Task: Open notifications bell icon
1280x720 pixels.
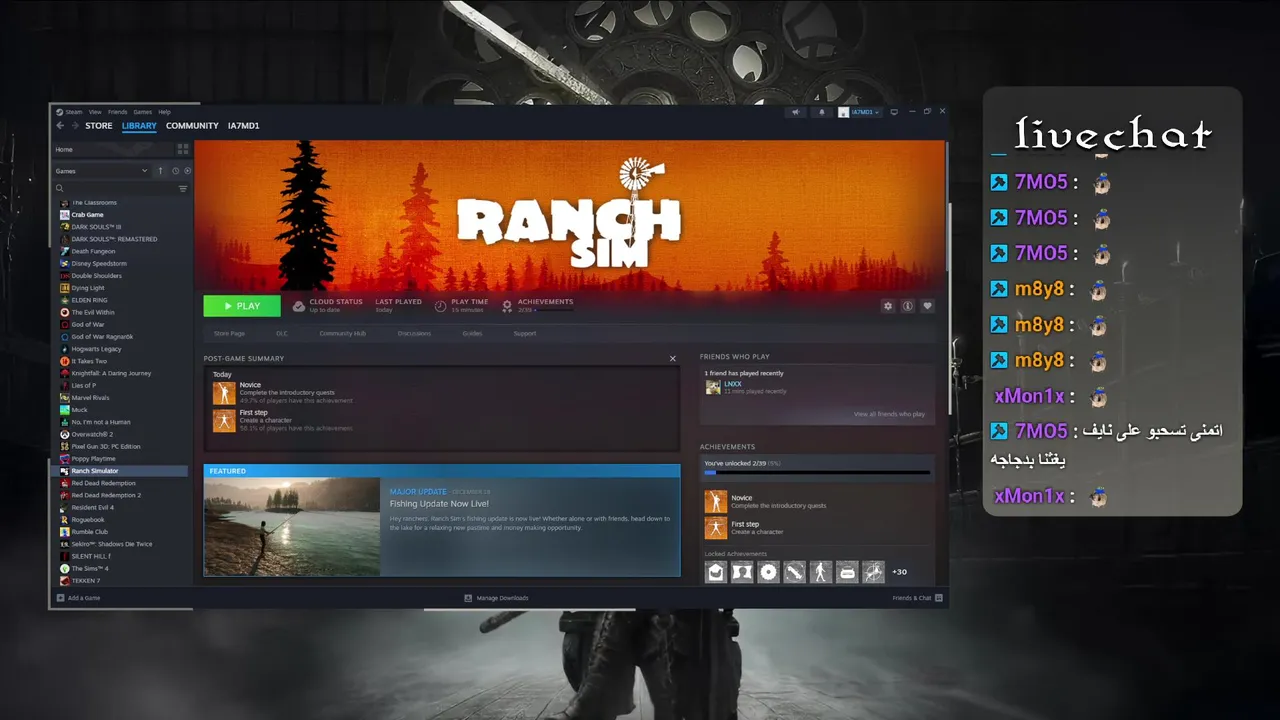Action: 822,112
